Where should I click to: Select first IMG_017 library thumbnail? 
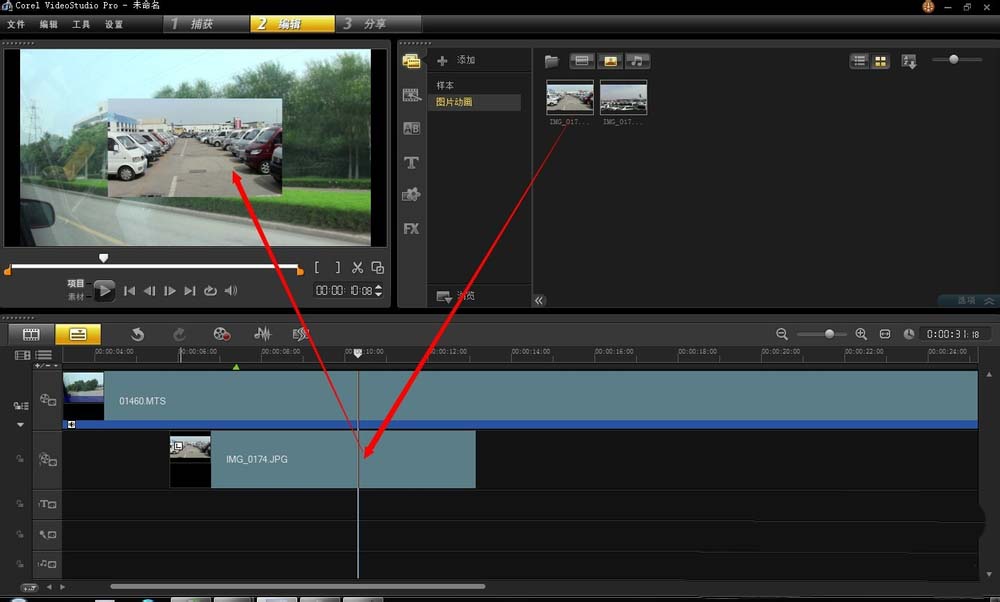point(570,97)
